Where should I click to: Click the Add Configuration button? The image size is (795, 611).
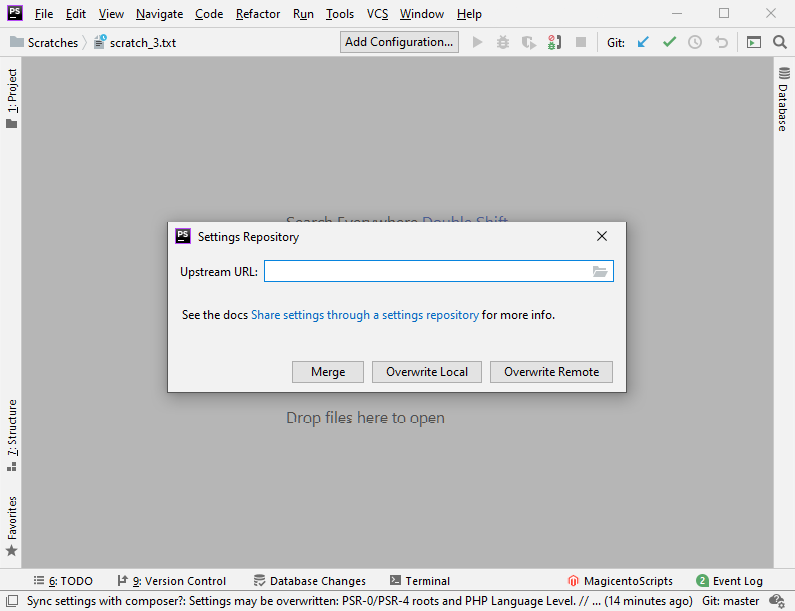pyautogui.click(x=400, y=42)
